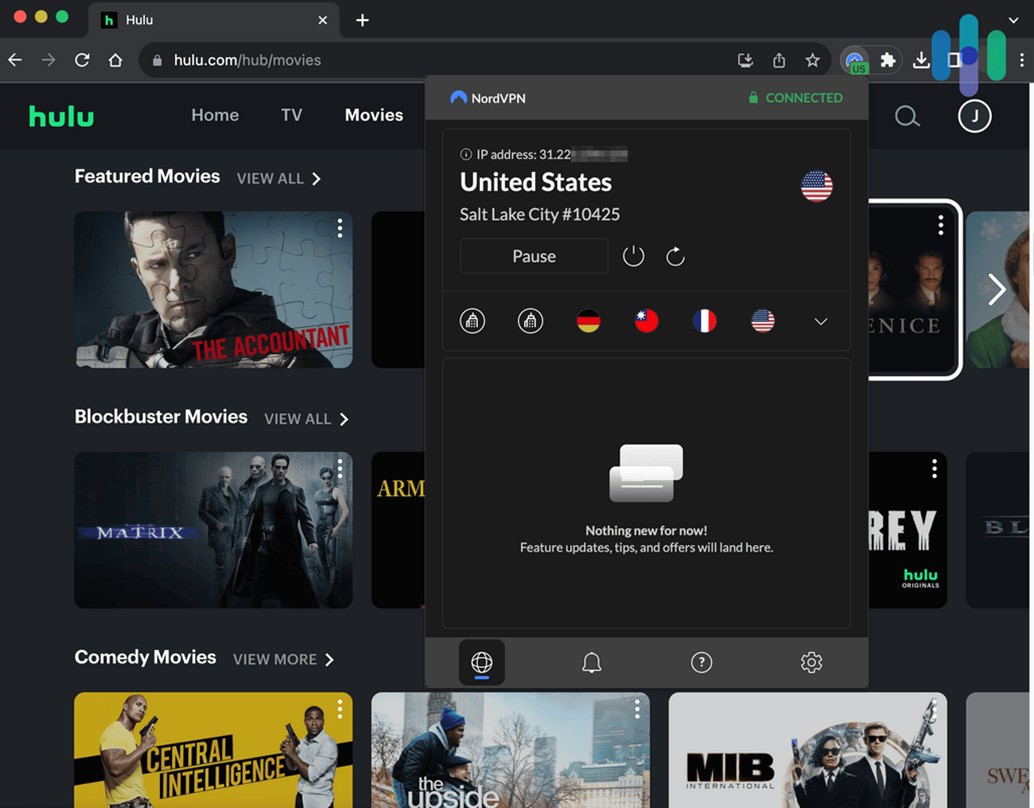1034x808 pixels.
Task: Click the install app icon in address bar
Action: (x=745, y=61)
